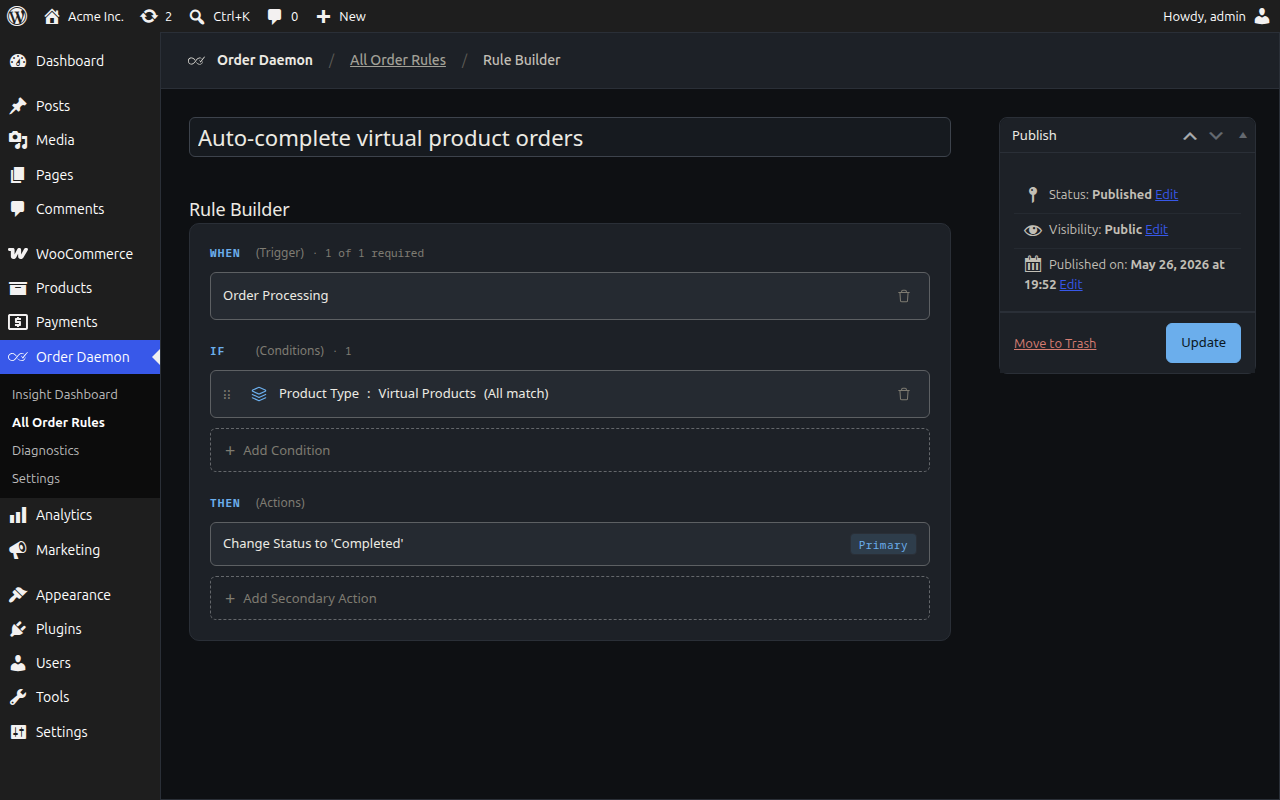Open Plugins in the sidebar

[x=80, y=629]
